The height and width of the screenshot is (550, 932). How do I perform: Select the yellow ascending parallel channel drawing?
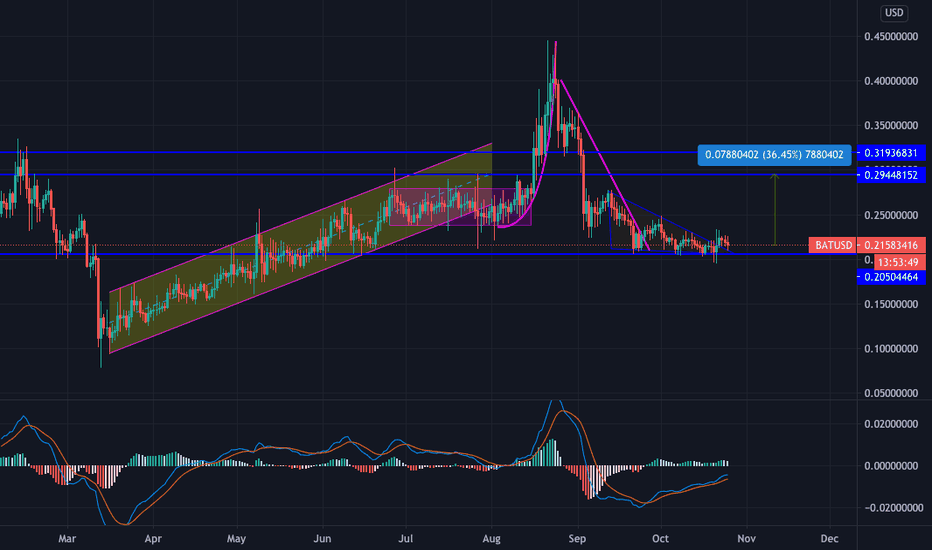coord(300,247)
